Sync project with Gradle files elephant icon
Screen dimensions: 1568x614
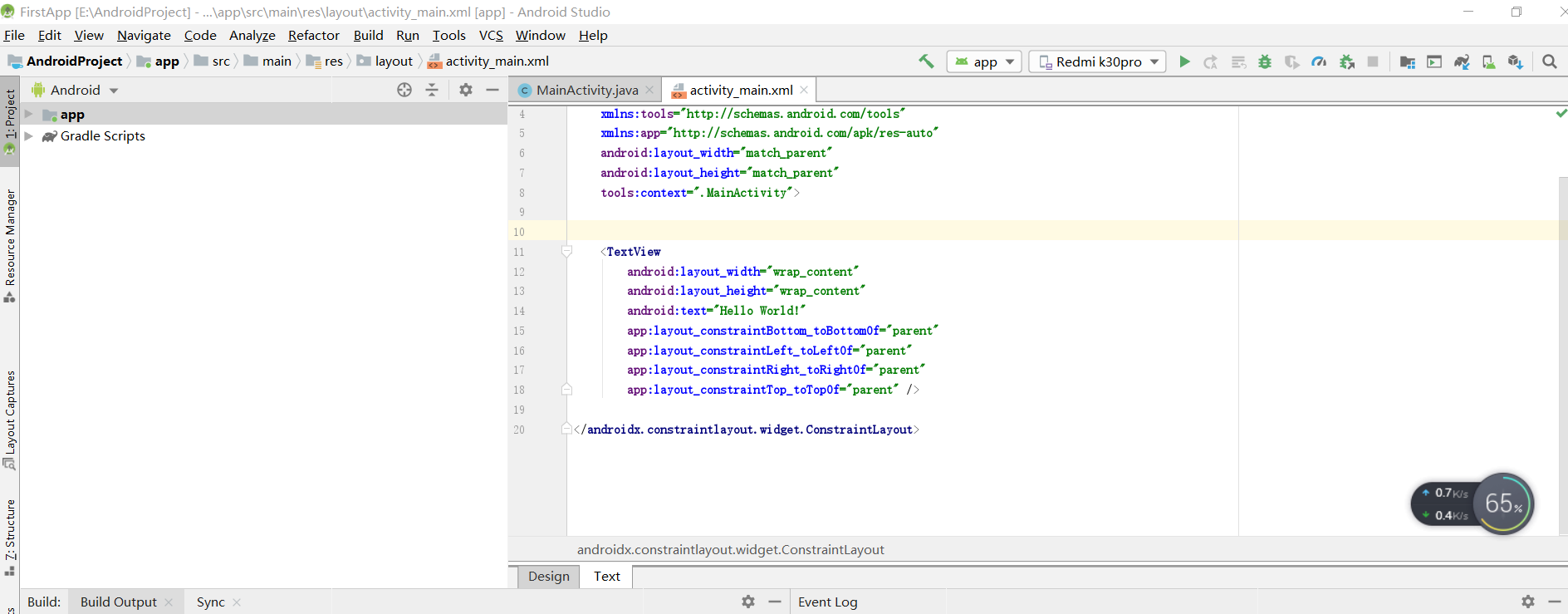coord(1462,61)
